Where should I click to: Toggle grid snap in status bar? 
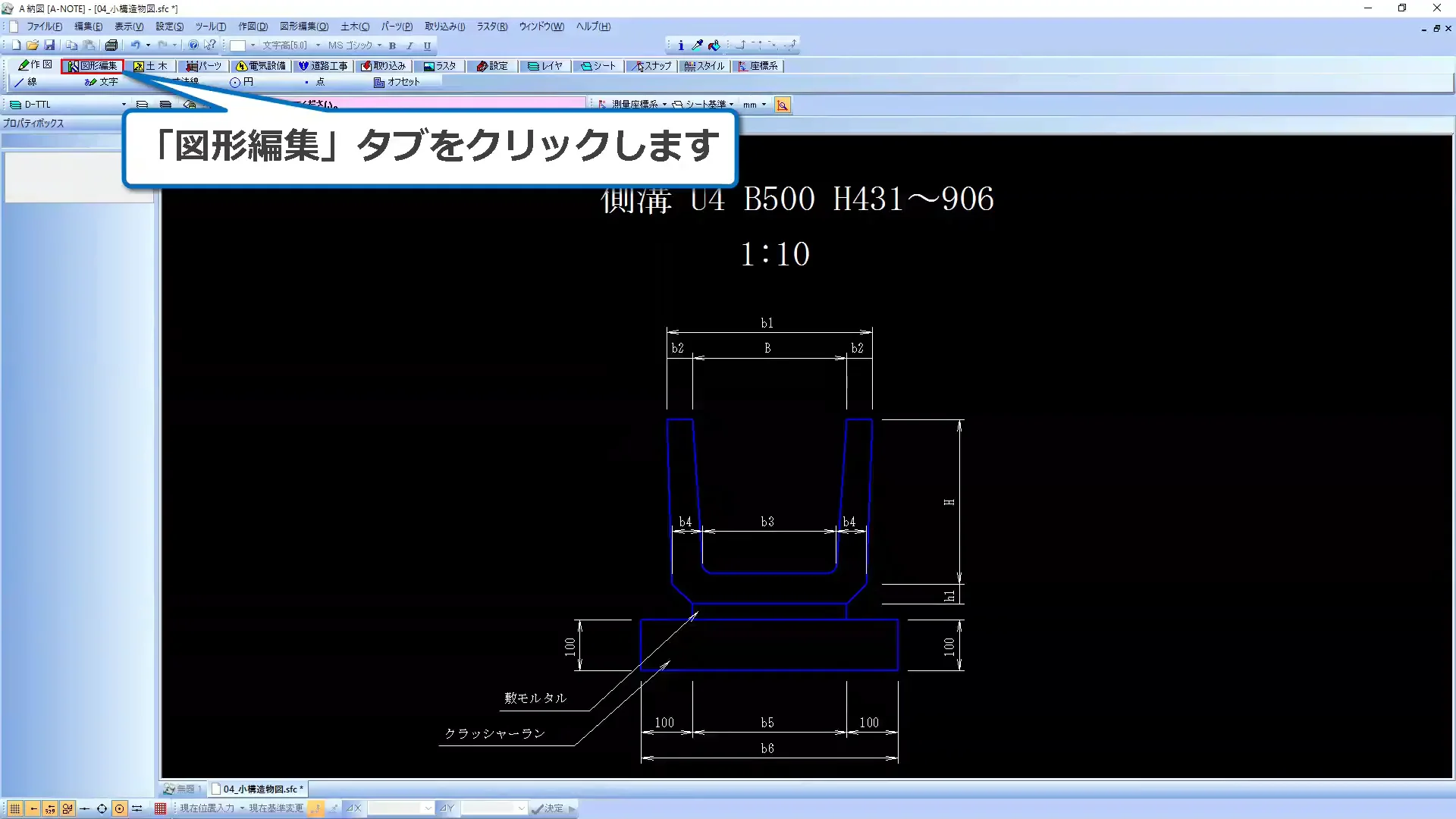pos(15,809)
